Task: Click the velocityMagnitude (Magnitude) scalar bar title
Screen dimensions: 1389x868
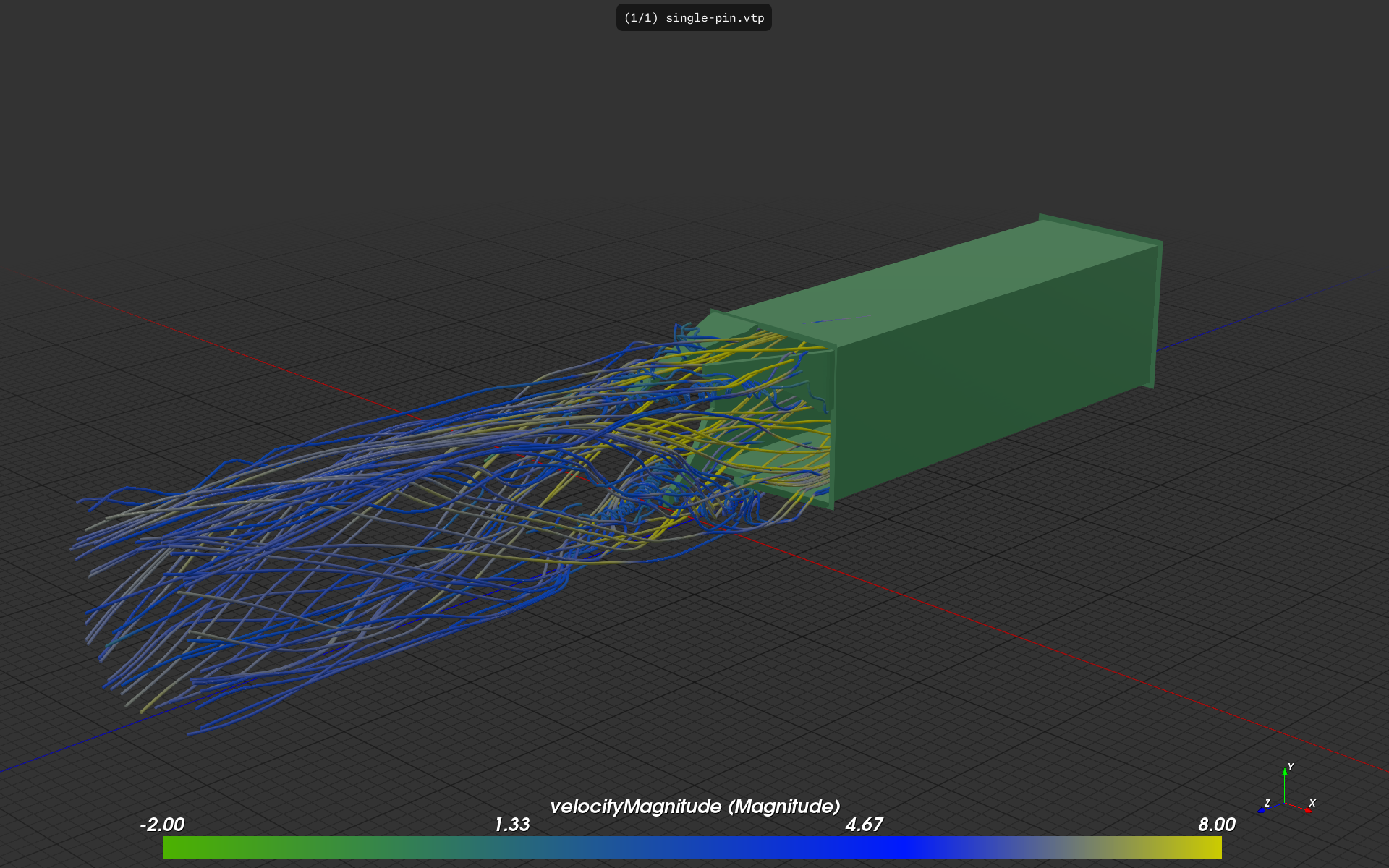Action: click(694, 807)
